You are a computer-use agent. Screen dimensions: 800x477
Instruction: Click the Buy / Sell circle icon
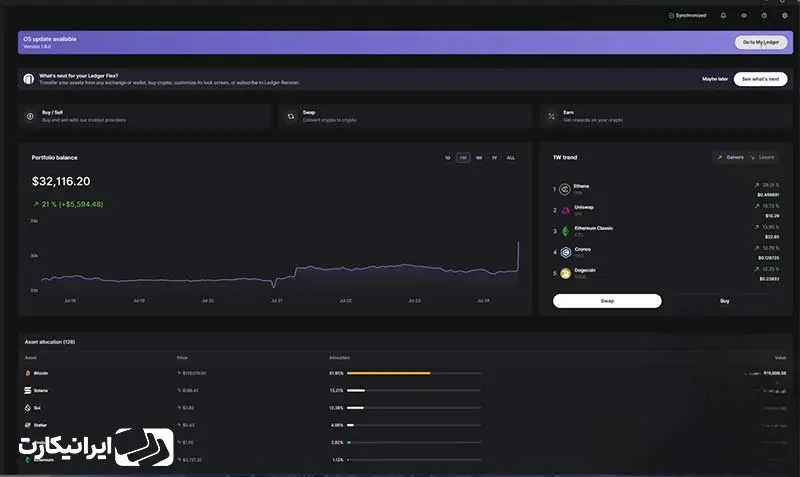(x=30, y=116)
